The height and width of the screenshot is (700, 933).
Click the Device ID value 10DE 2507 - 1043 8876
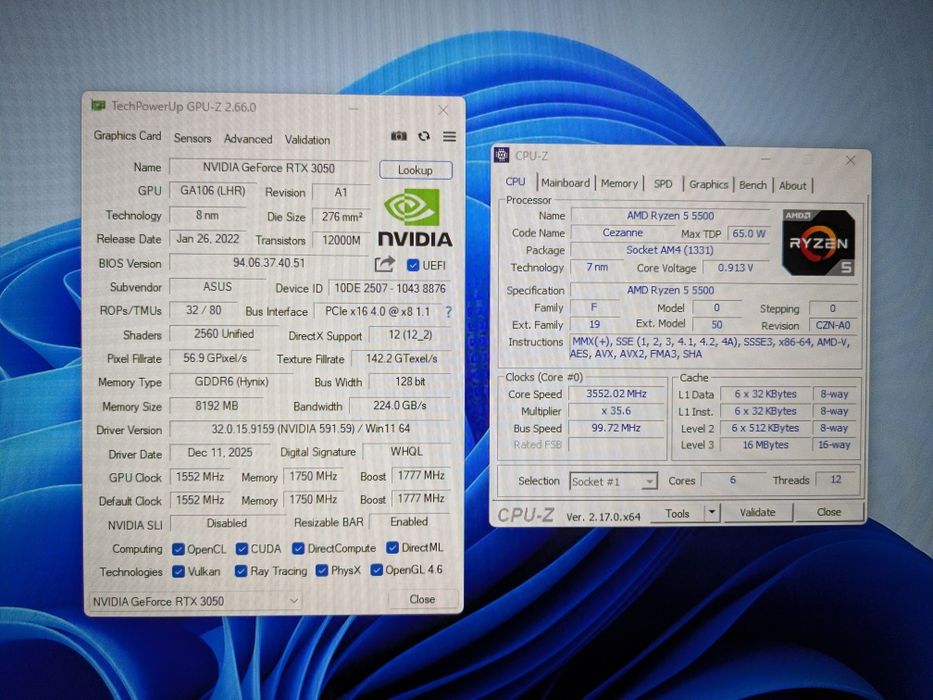coord(390,288)
